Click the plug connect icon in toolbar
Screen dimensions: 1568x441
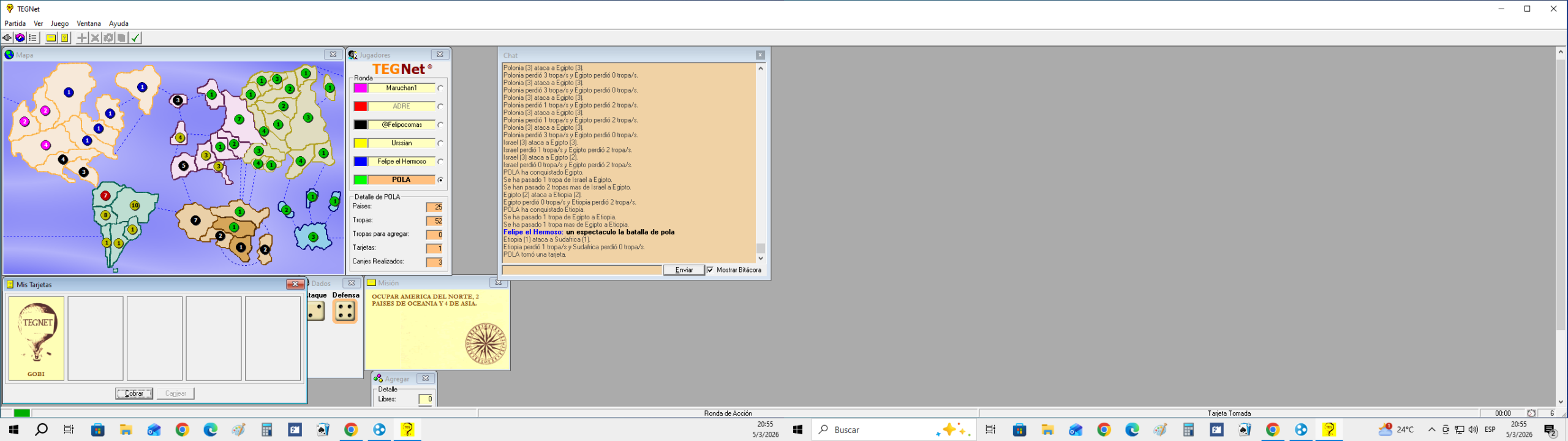(7, 38)
